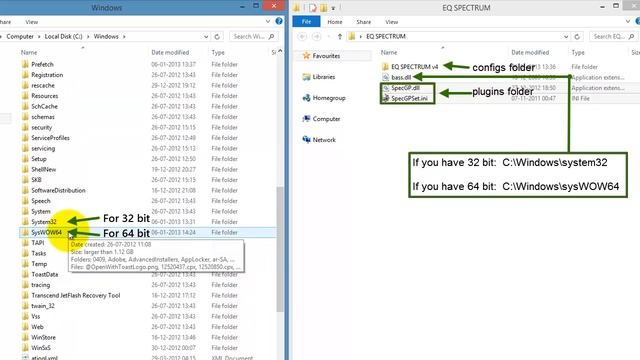Click the search magnifier in Windows window
The image size is (640, 360).
(x=271, y=36)
